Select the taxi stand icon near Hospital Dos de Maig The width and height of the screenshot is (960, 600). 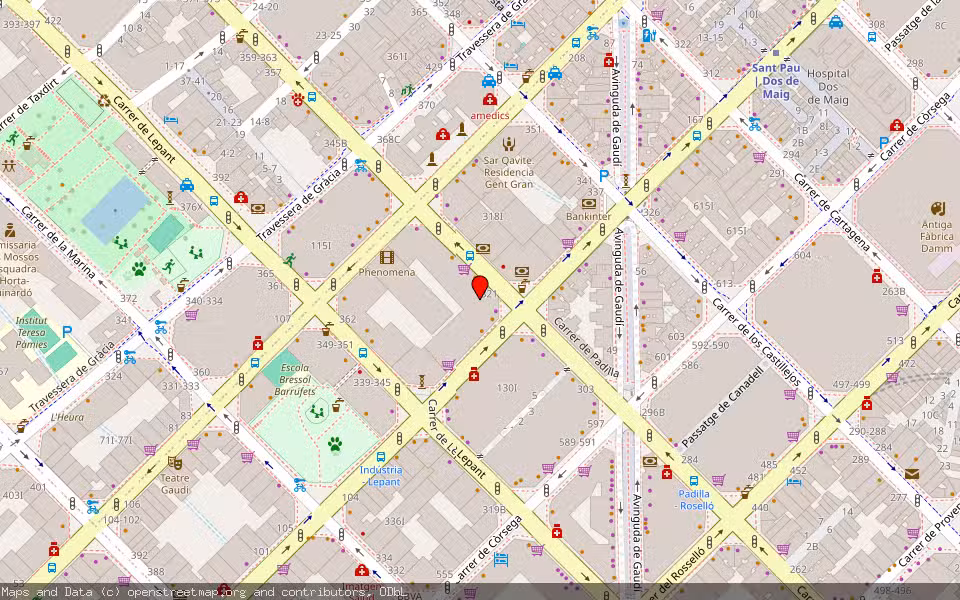(835, 23)
